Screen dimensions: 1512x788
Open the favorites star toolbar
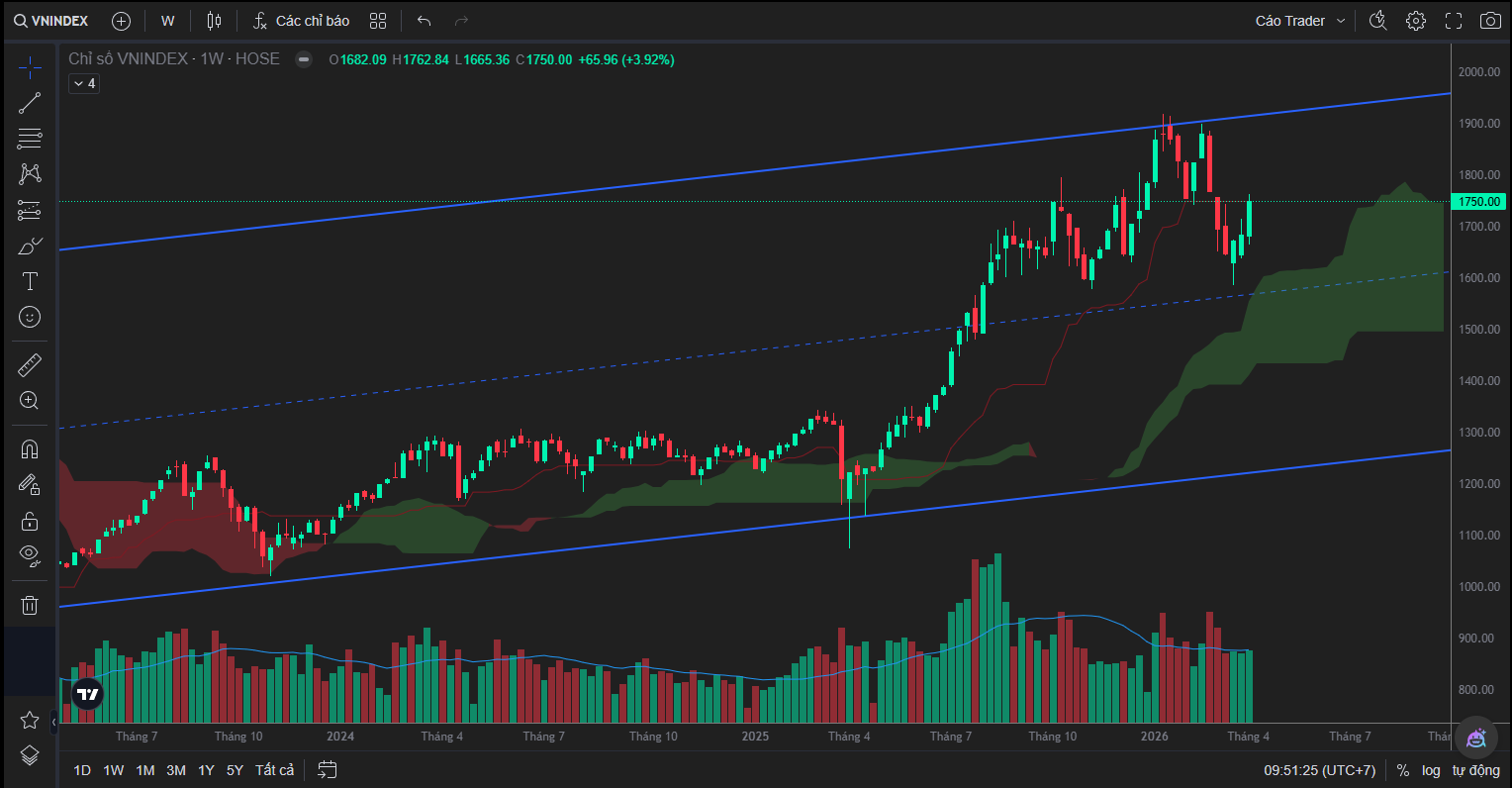pyautogui.click(x=30, y=720)
